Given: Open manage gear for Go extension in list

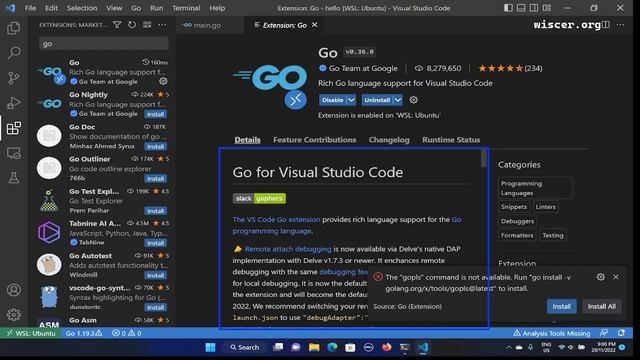Looking at the screenshot, I should tap(163, 81).
